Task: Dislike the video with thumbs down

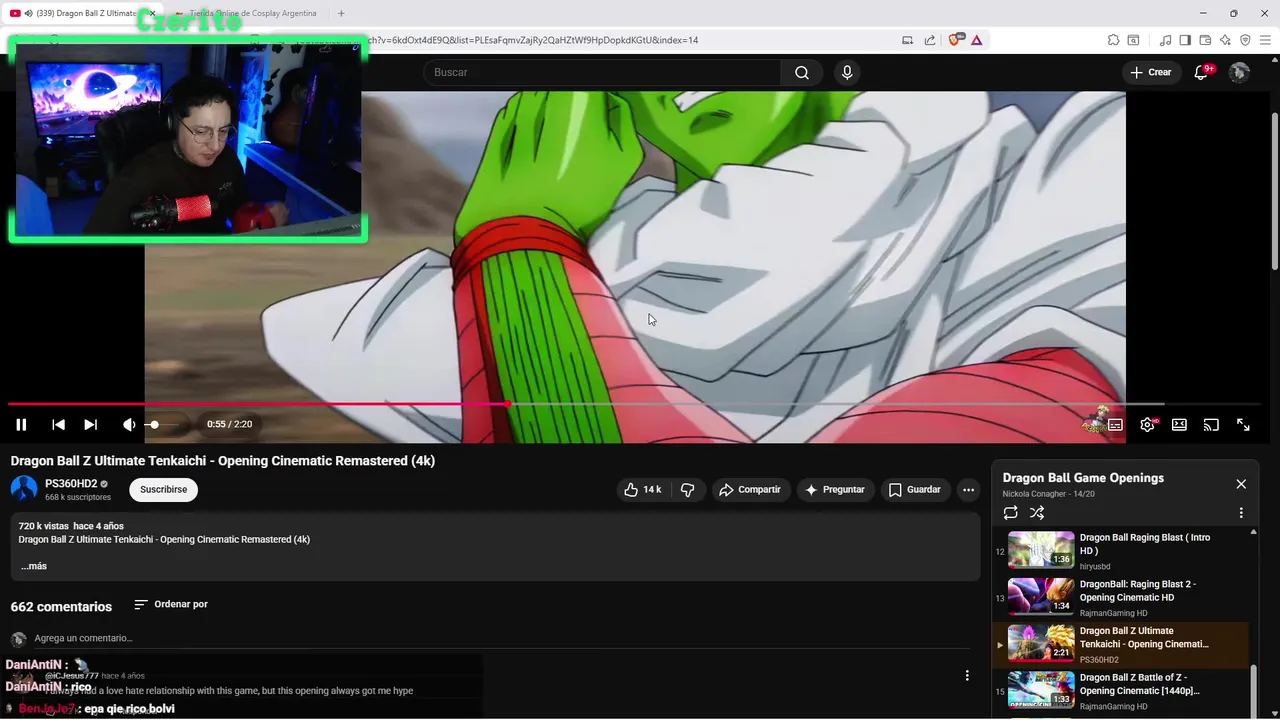Action: tap(687, 490)
